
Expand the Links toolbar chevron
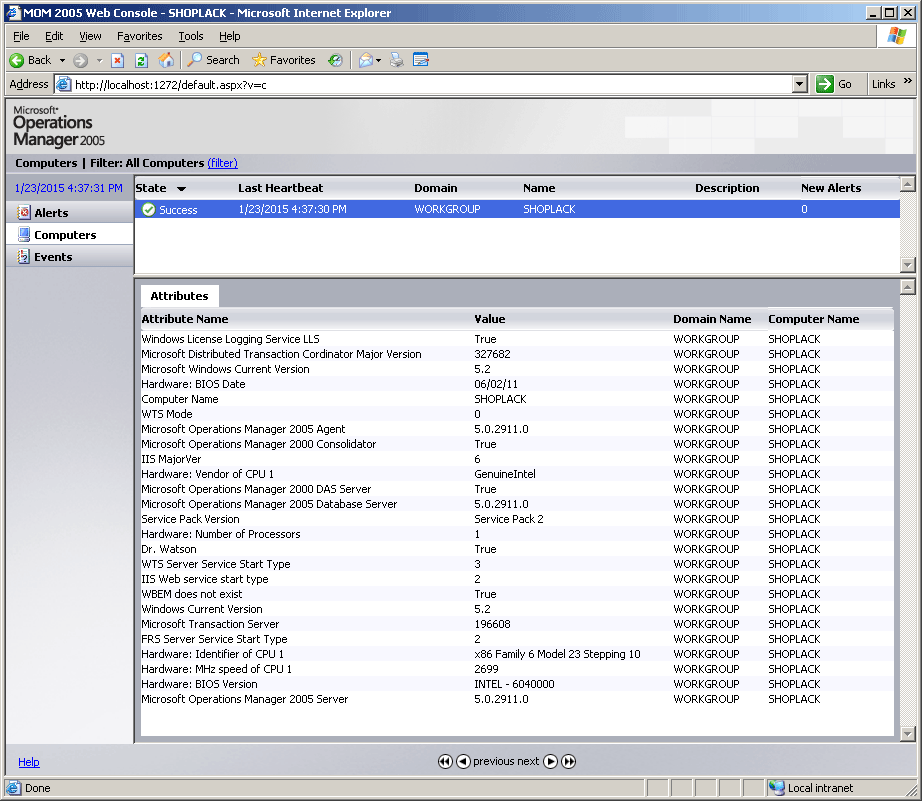[x=907, y=81]
